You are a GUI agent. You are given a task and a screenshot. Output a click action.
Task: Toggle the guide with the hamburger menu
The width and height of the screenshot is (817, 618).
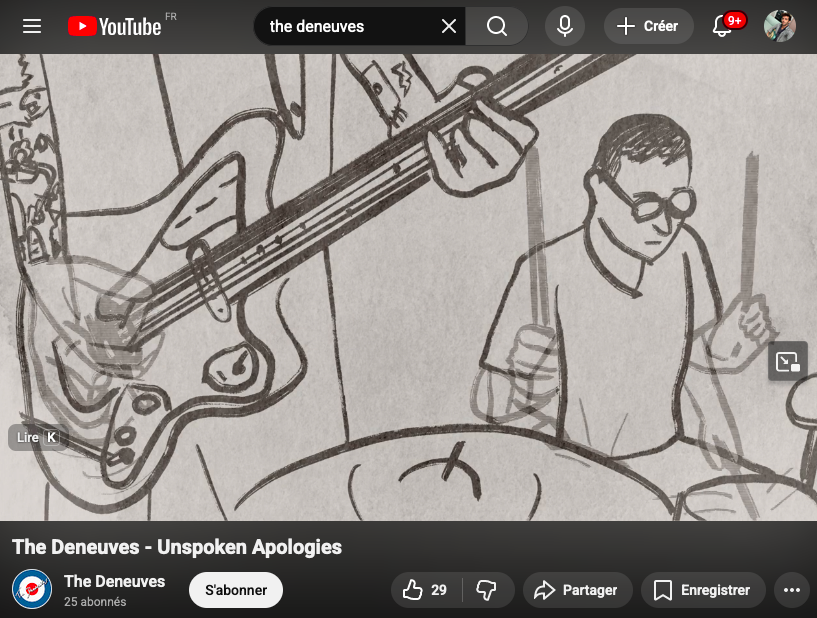[x=32, y=26]
